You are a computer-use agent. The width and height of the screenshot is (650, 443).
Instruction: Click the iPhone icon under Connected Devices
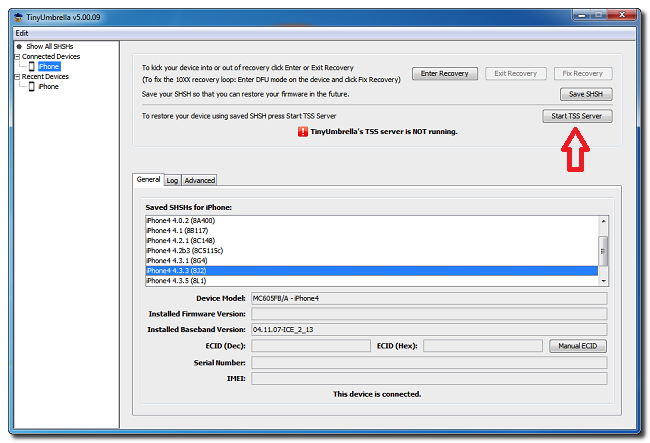click(x=31, y=67)
